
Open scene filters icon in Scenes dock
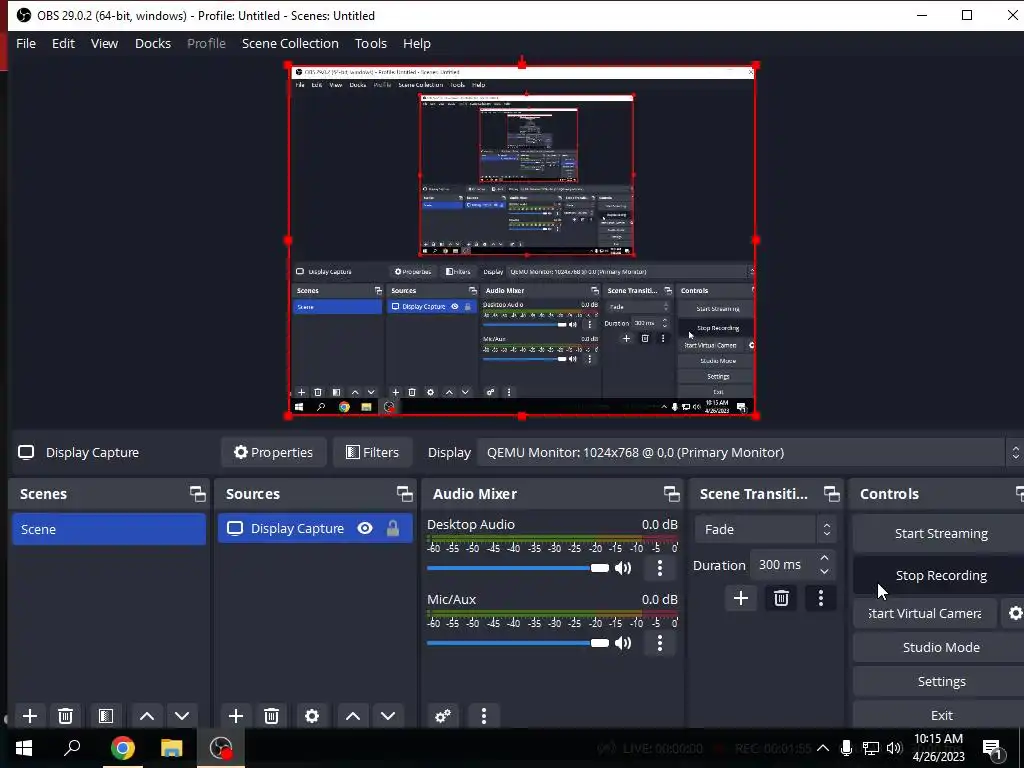(x=106, y=716)
